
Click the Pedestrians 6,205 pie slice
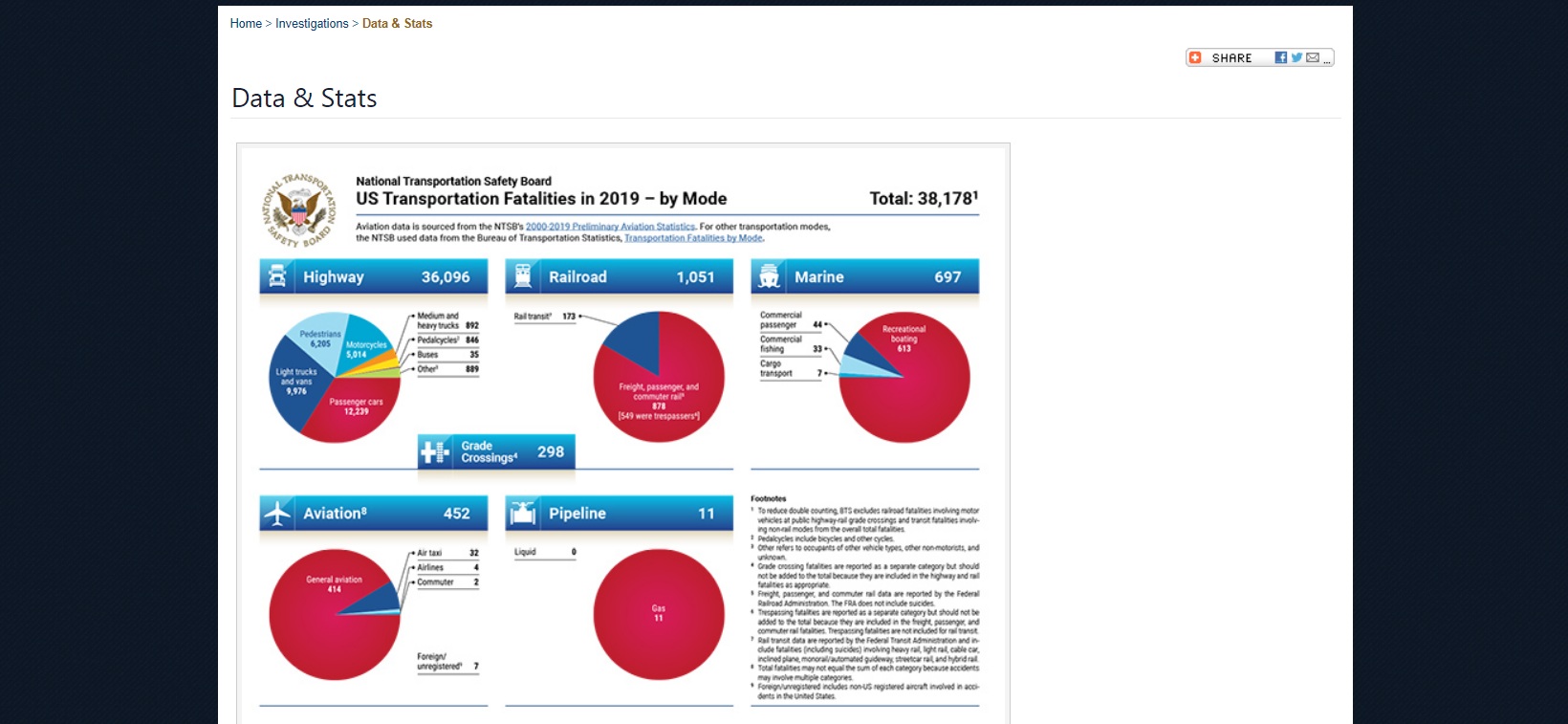[x=320, y=339]
